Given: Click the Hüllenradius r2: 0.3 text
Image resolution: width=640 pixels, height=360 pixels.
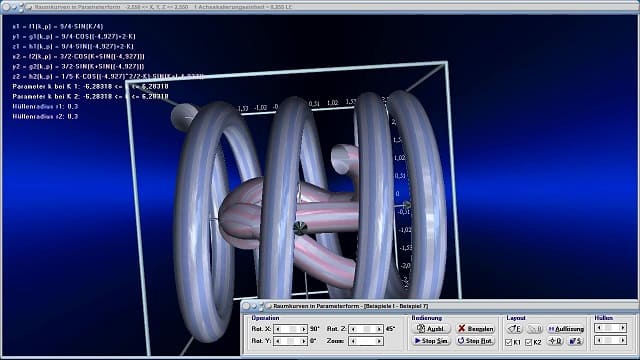Looking at the screenshot, I should [45, 116].
